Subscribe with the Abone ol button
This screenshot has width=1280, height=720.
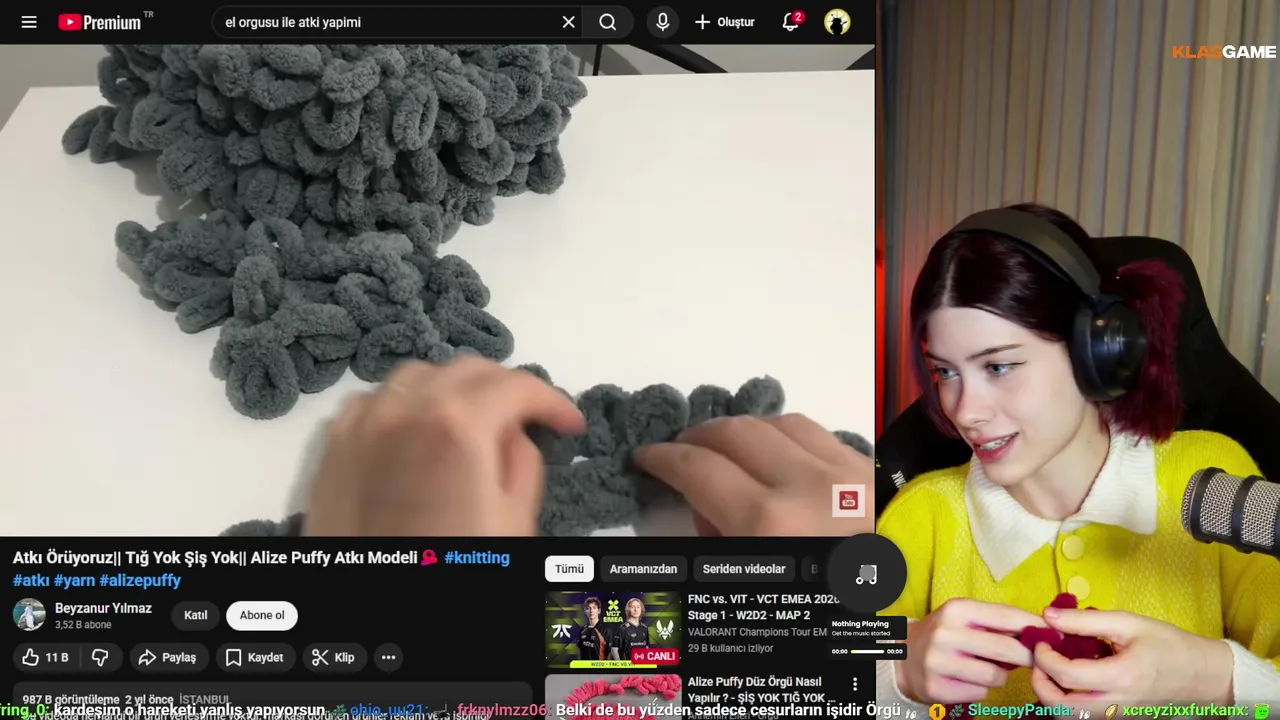(x=262, y=615)
